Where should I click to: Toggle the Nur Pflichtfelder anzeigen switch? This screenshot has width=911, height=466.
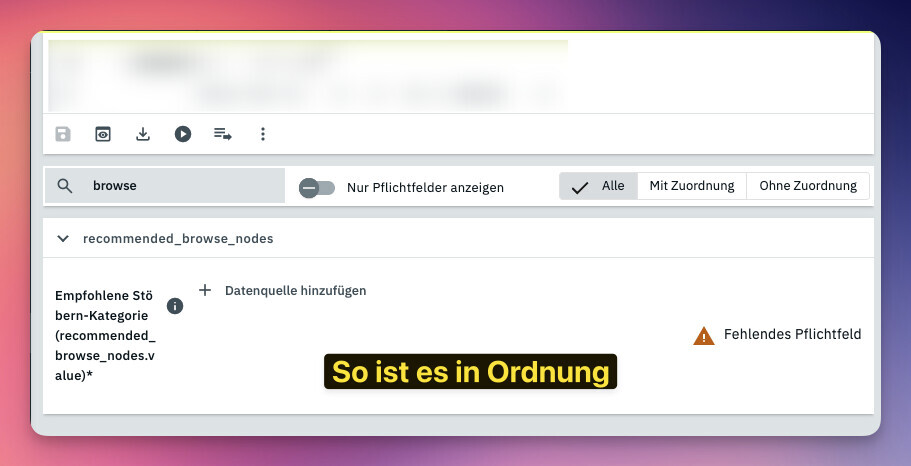pos(317,187)
